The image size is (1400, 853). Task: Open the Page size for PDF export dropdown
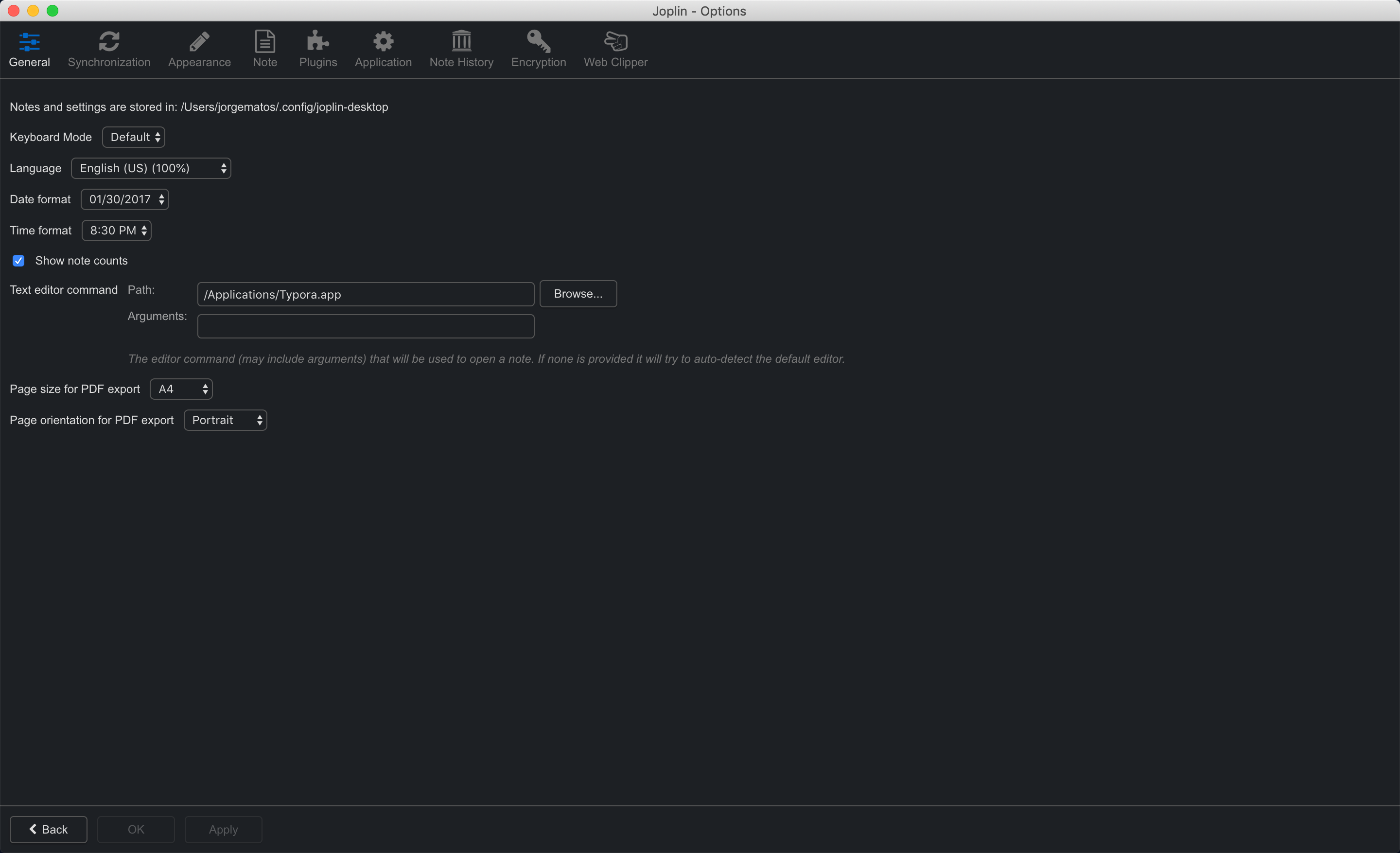pos(181,389)
